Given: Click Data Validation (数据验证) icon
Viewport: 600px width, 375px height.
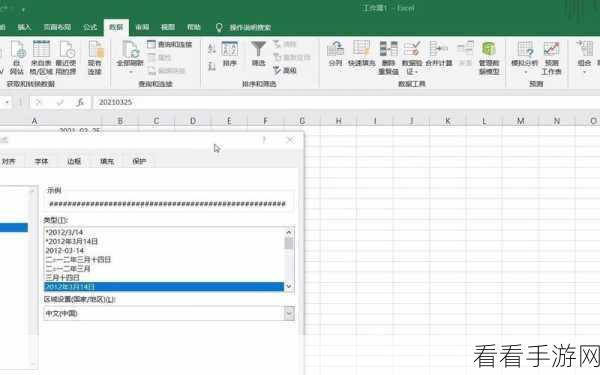Looking at the screenshot, I should 412,49.
